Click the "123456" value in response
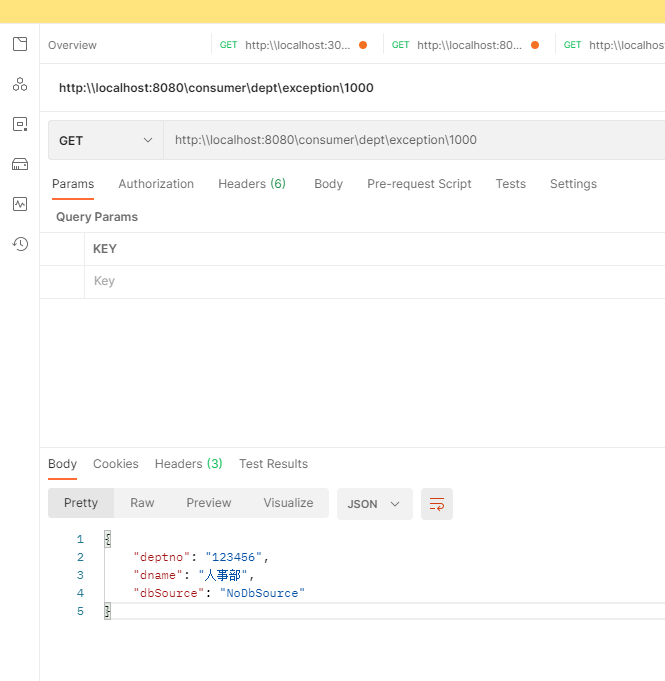 (x=234, y=557)
